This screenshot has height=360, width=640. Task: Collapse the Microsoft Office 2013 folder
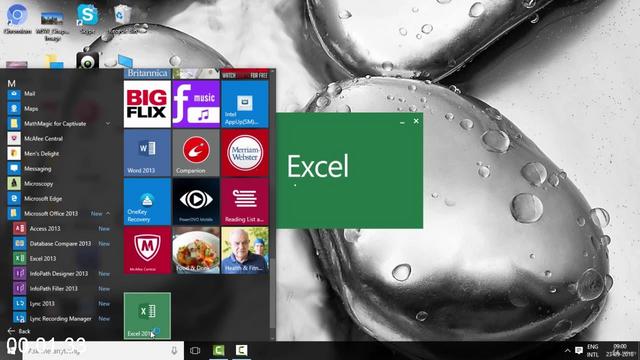point(59,213)
